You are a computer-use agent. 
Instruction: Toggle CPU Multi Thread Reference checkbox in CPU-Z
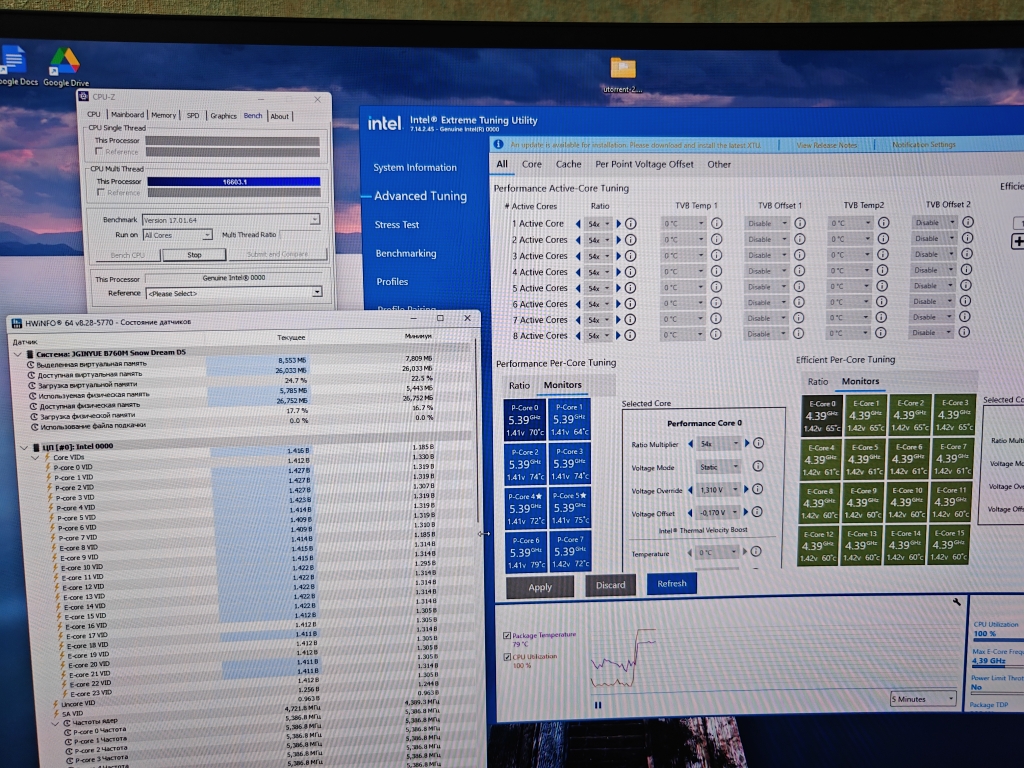pos(101,193)
